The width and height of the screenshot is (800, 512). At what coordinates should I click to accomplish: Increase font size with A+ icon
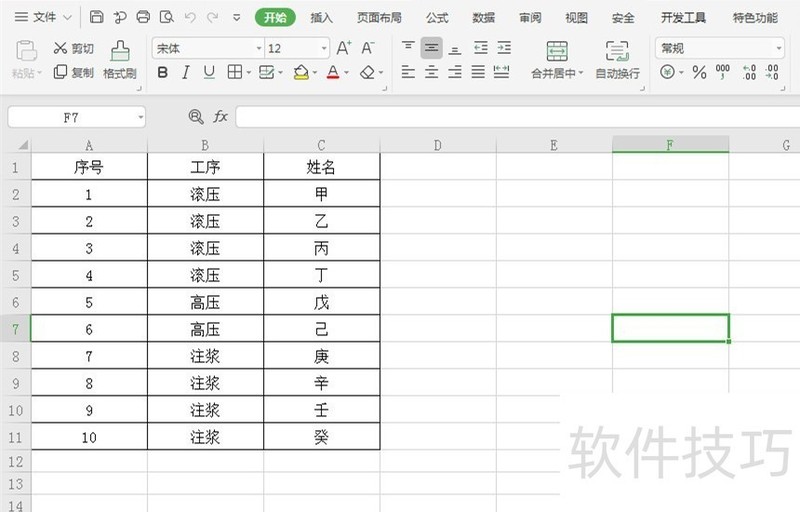(x=344, y=48)
